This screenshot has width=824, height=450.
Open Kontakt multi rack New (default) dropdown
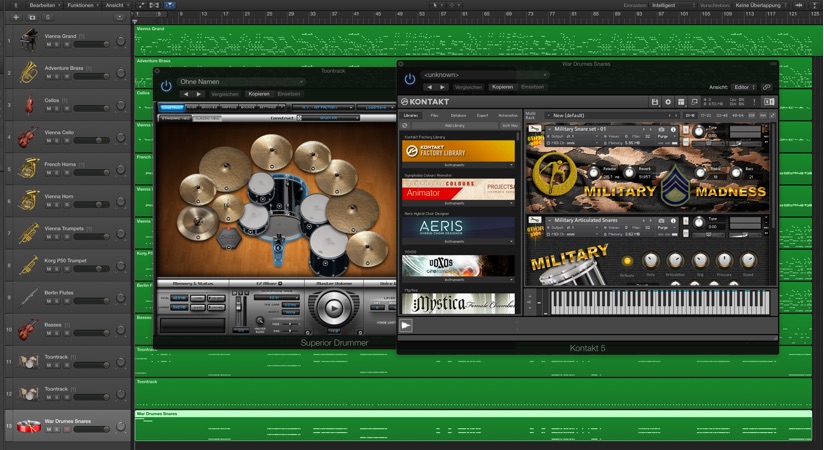click(x=612, y=115)
